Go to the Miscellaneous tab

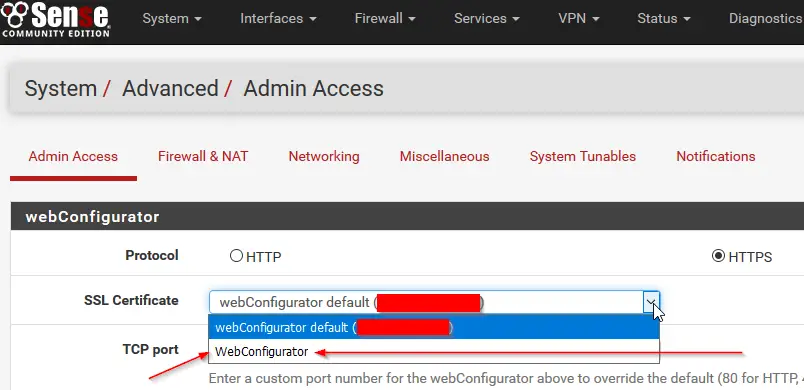[445, 156]
